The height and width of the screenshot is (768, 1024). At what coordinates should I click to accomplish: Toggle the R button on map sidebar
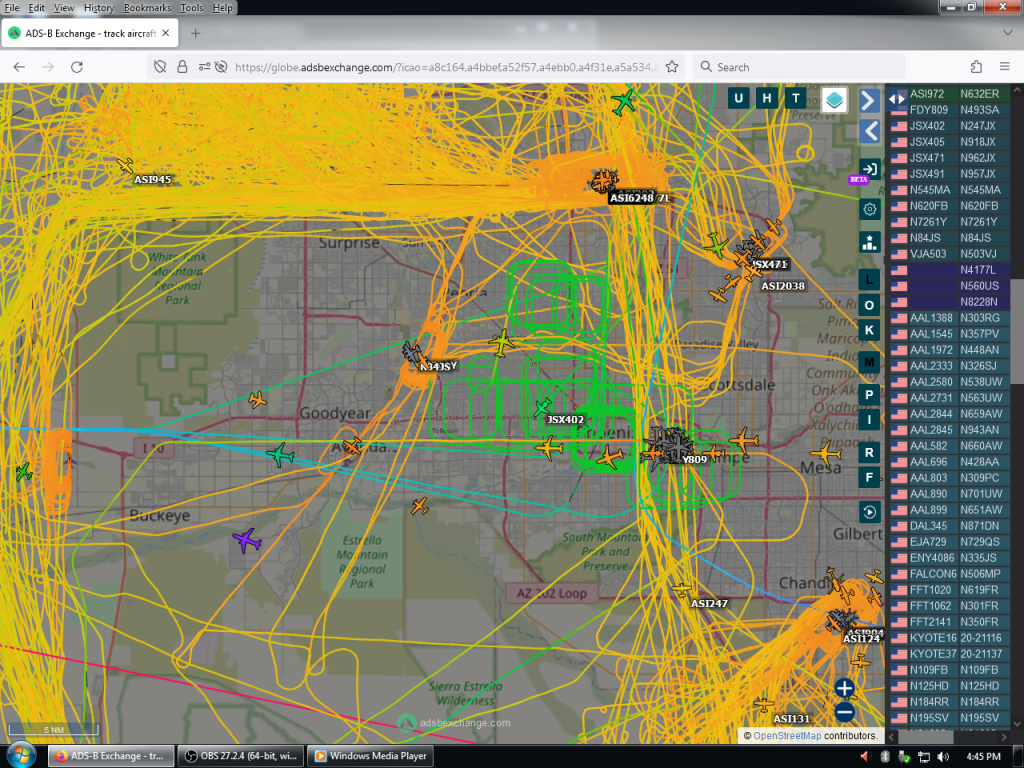pyautogui.click(x=869, y=452)
